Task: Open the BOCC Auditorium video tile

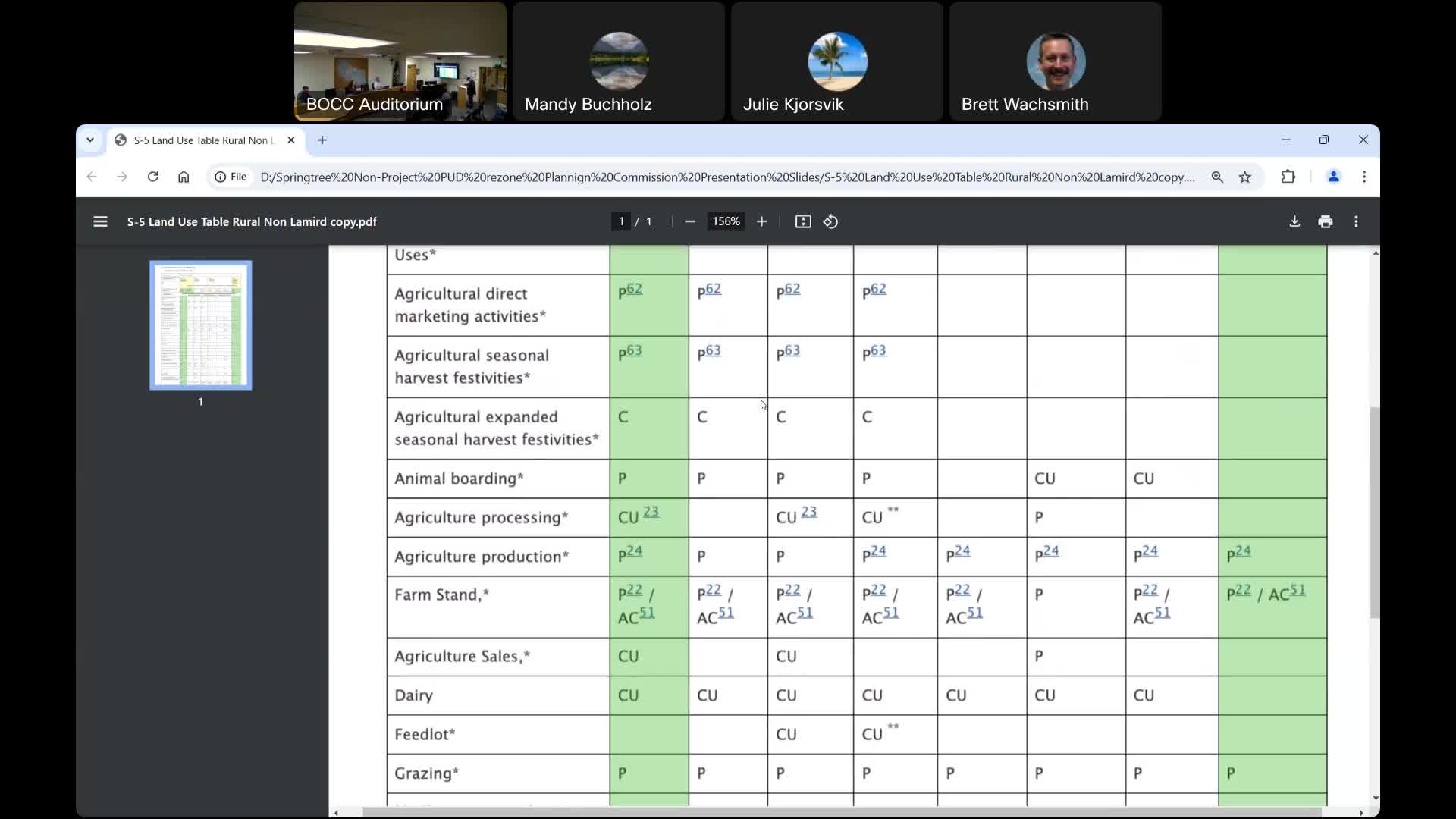Action: pos(400,61)
